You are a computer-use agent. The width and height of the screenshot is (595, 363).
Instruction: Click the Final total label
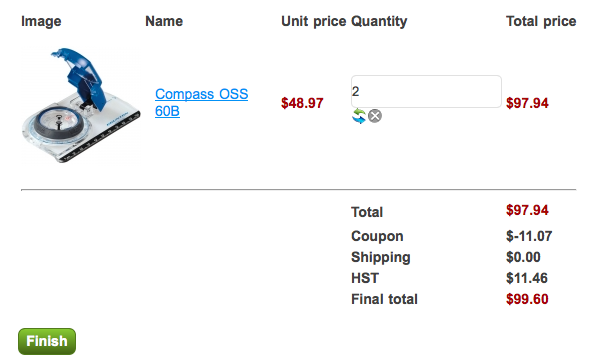click(x=384, y=299)
